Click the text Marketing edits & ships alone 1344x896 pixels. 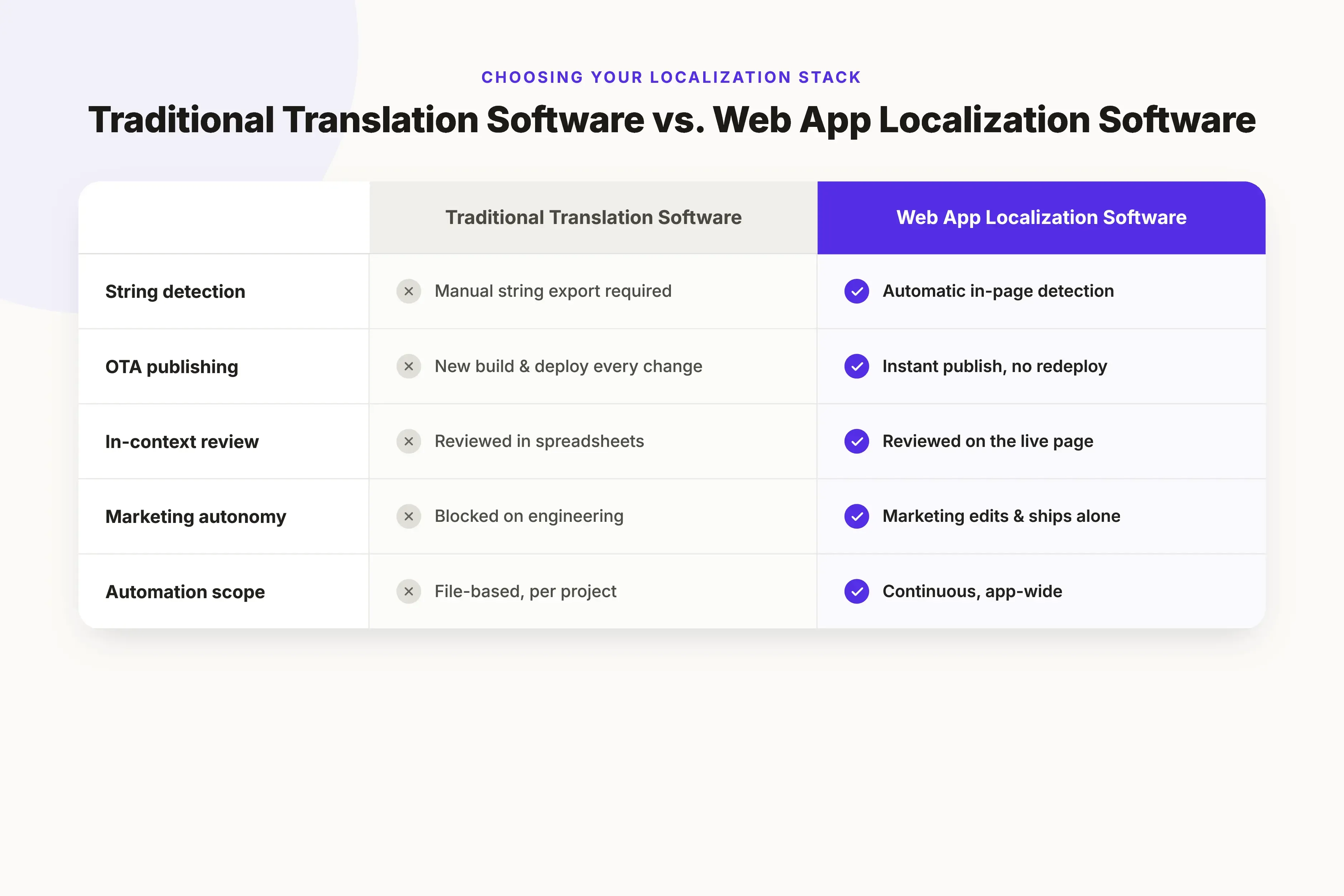click(1002, 516)
